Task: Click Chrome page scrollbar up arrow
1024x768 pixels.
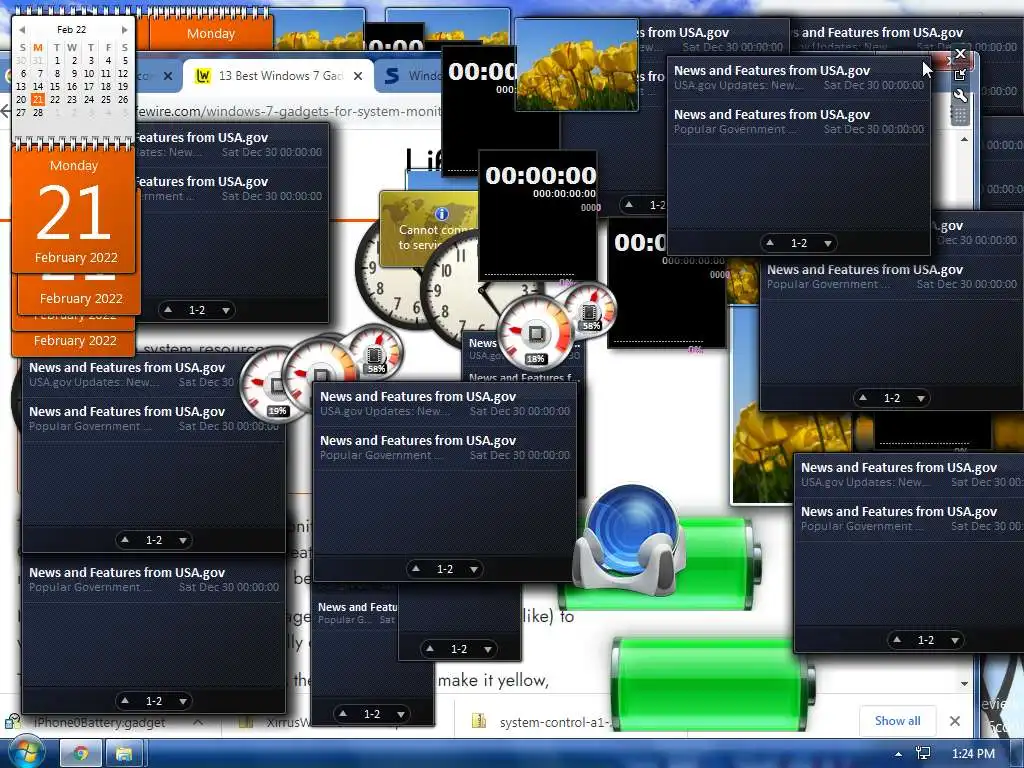Action: pyautogui.click(x=965, y=139)
